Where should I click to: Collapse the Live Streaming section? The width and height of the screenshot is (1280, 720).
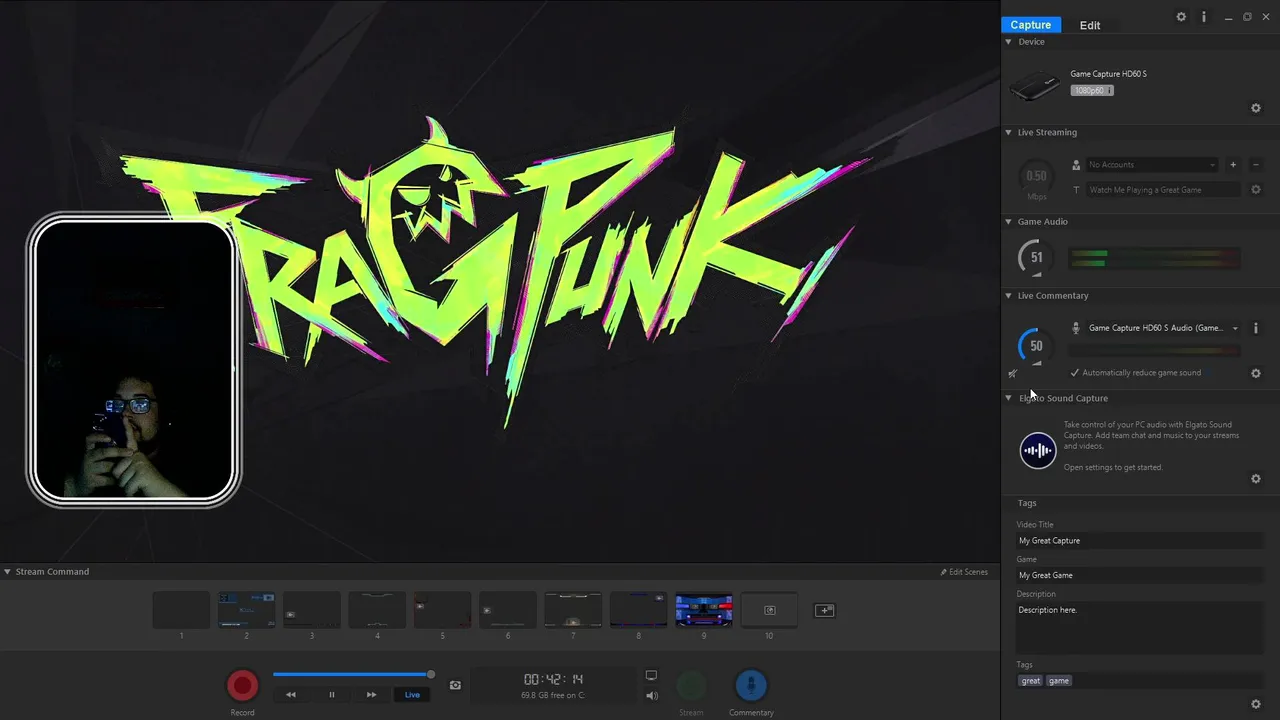[x=1008, y=132]
